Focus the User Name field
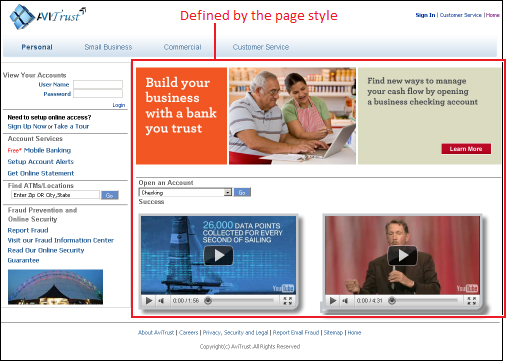Viewport: 506px width, 362px height. [98, 84]
